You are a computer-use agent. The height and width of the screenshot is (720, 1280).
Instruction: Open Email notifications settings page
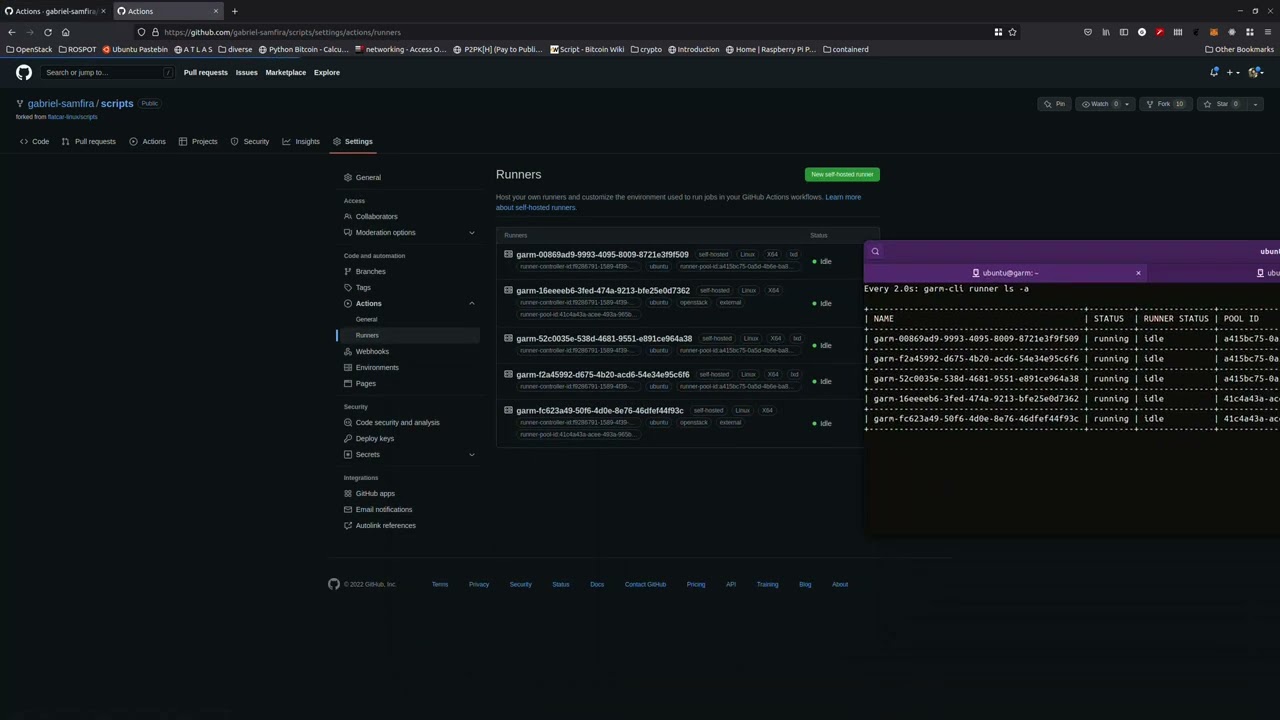(384, 510)
